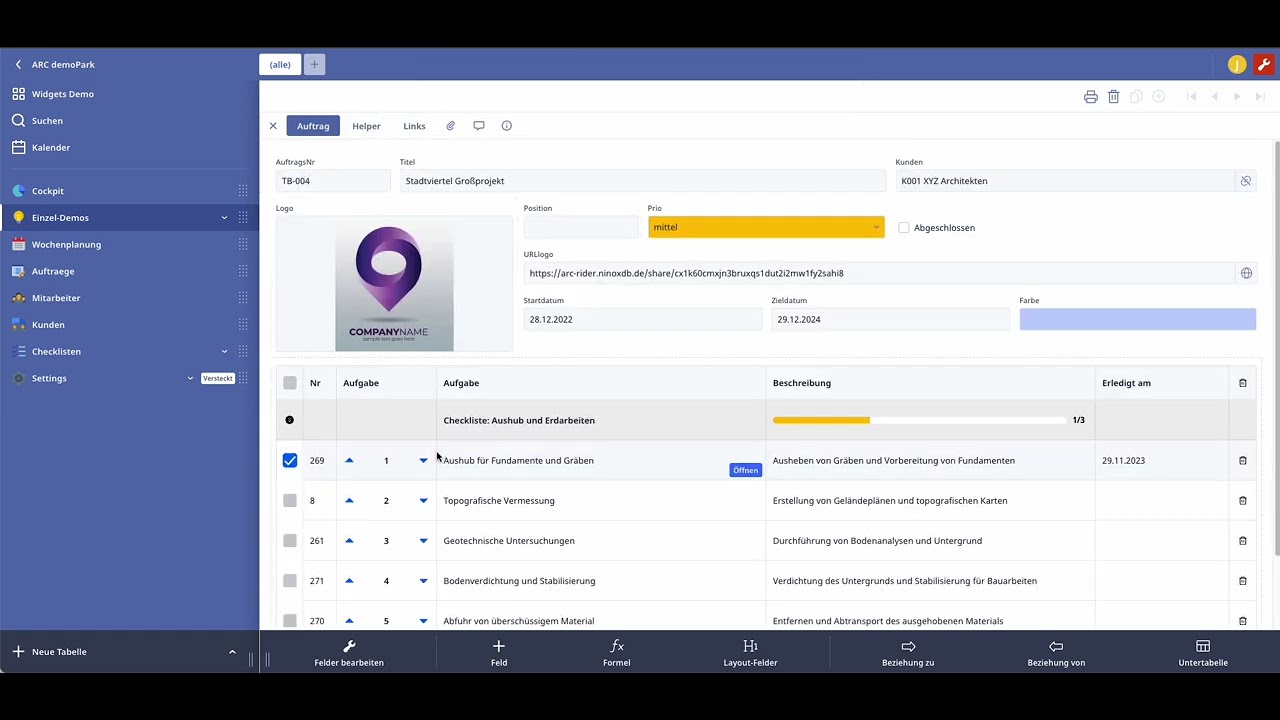
Task: Open the Mitarbeiter table
Action: (x=56, y=298)
